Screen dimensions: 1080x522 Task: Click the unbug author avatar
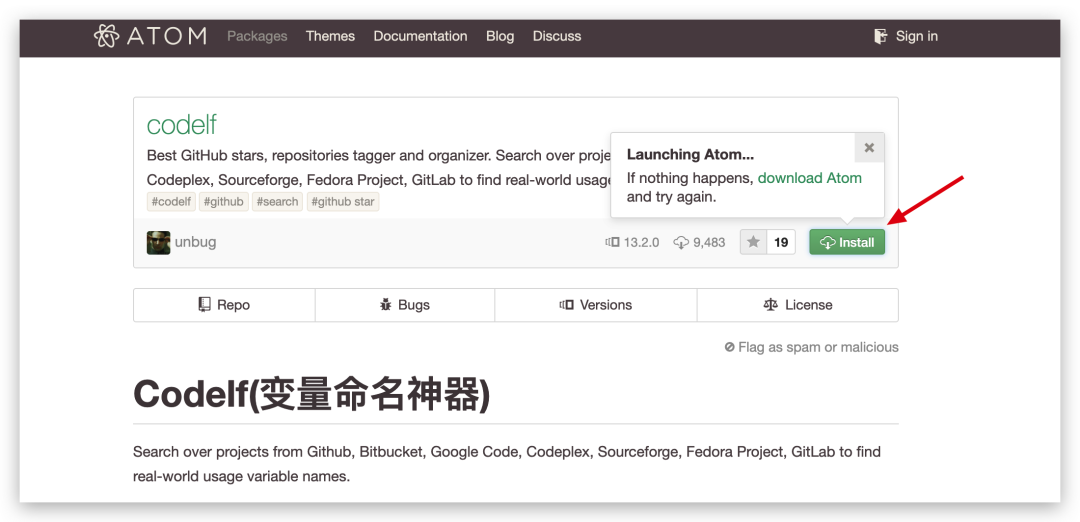(x=158, y=242)
